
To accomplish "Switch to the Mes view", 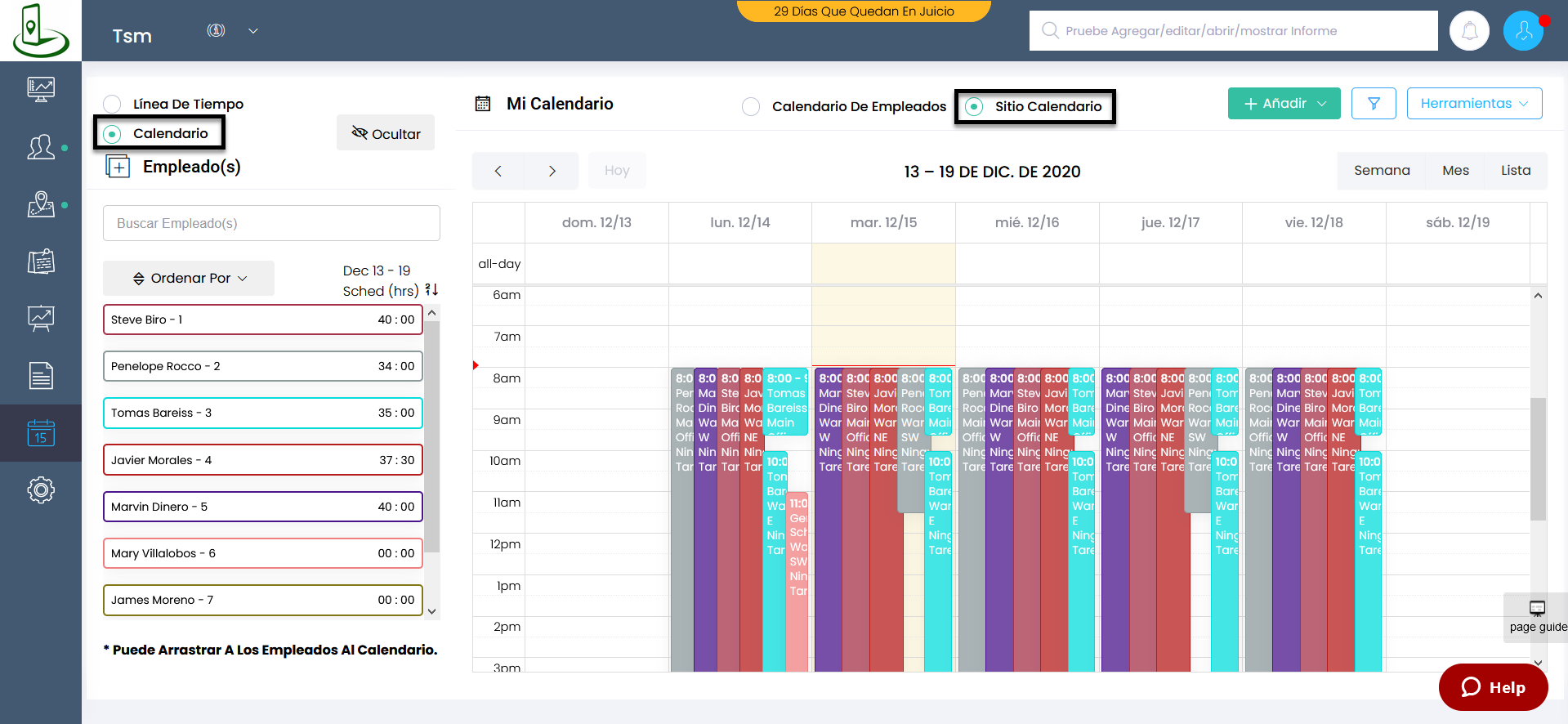I will [1455, 171].
